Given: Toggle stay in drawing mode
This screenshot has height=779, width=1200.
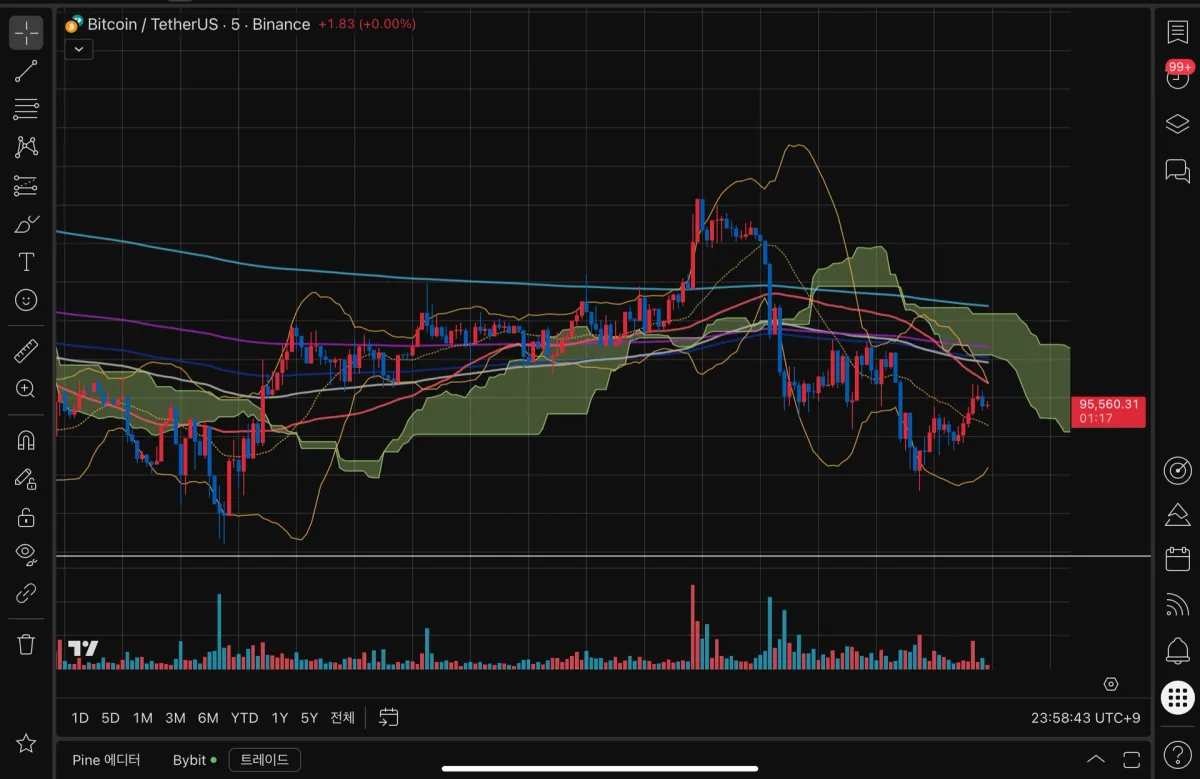Looking at the screenshot, I should coord(26,479).
